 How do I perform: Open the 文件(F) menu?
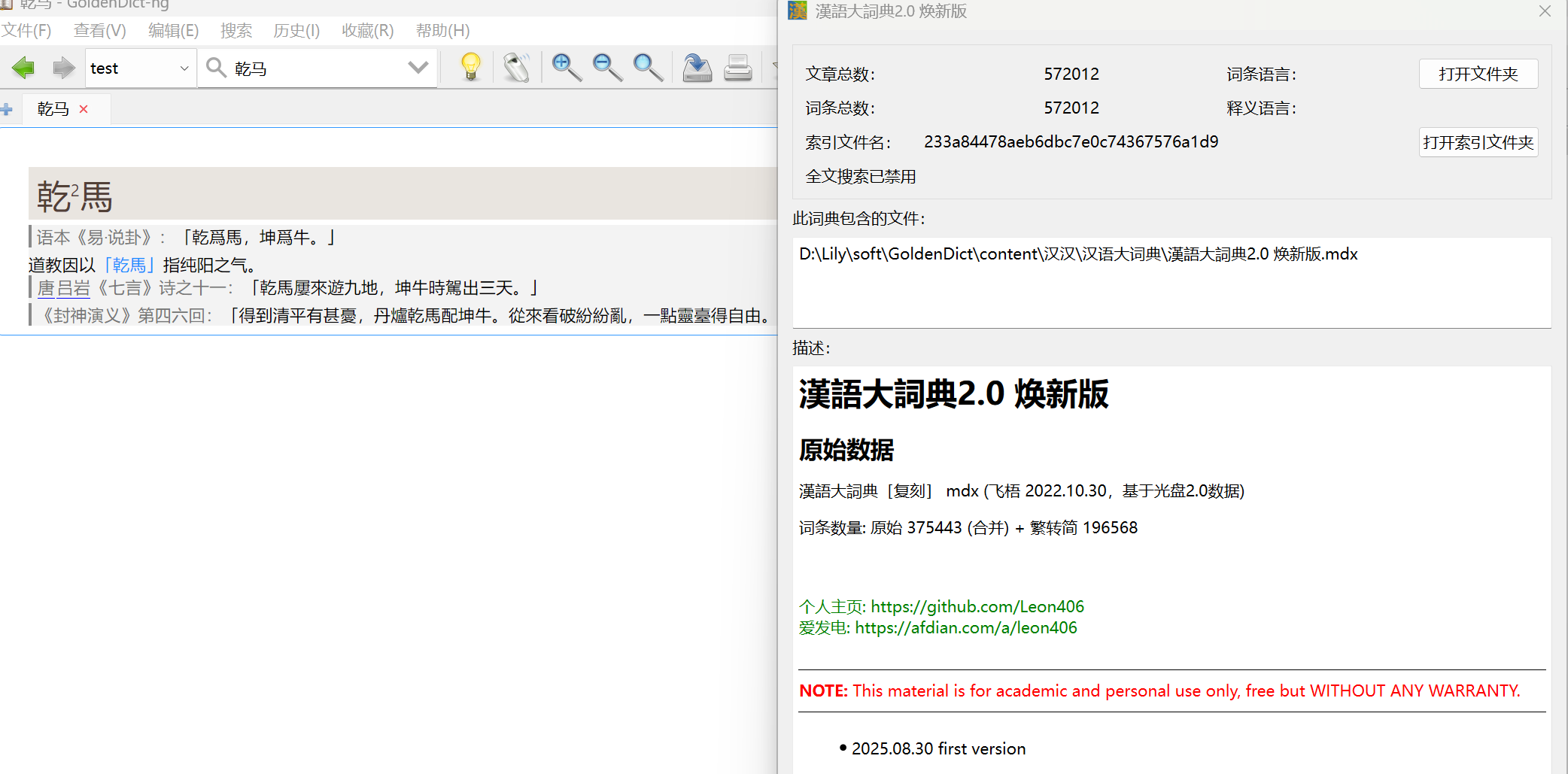point(26,31)
